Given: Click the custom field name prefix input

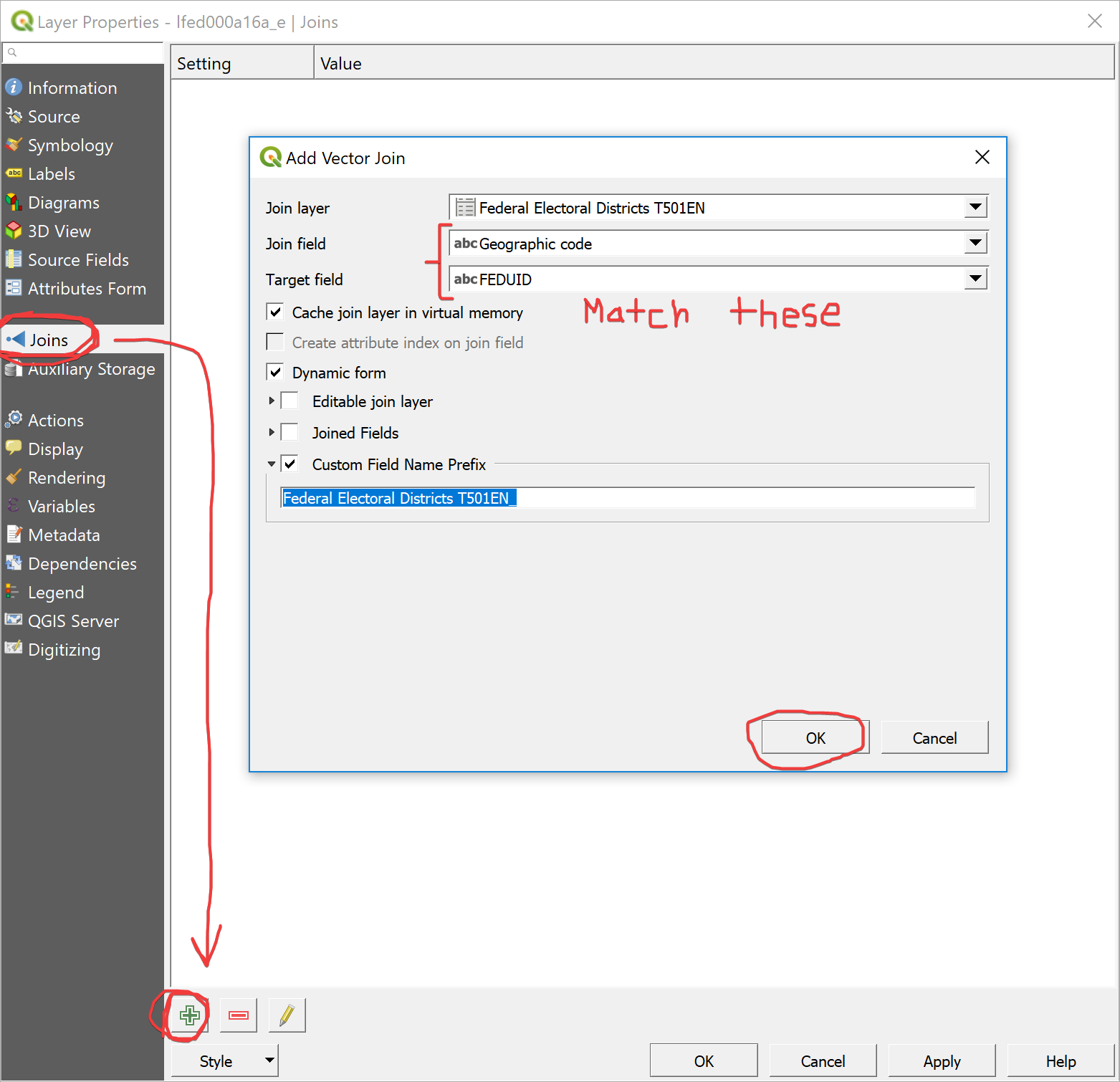Looking at the screenshot, I should coord(628,497).
